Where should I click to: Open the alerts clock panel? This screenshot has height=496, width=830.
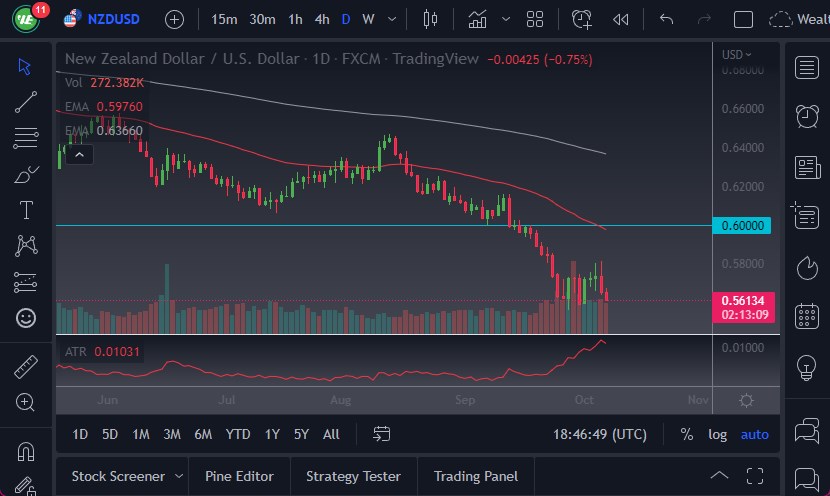[807, 116]
